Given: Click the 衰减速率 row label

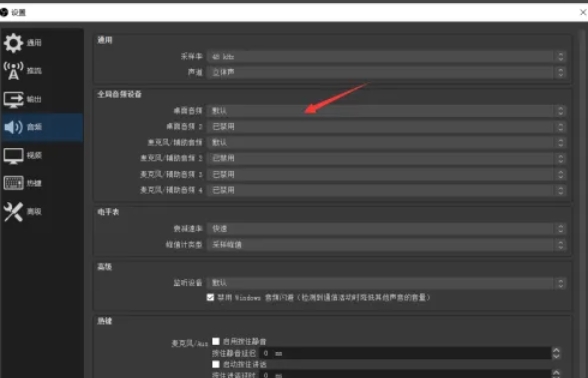Looking at the screenshot, I should (188, 229).
